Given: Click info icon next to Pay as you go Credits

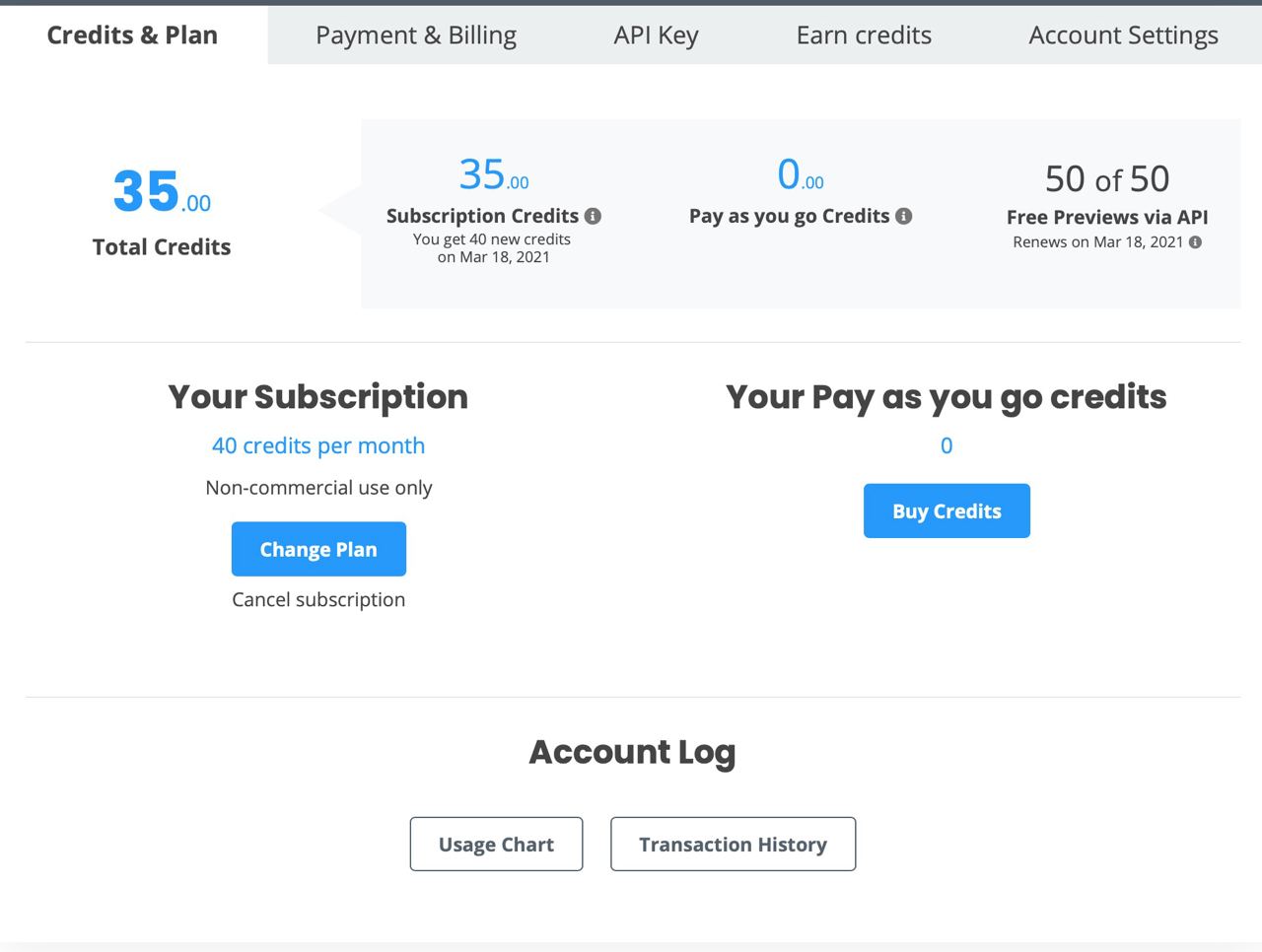Looking at the screenshot, I should click(x=903, y=216).
